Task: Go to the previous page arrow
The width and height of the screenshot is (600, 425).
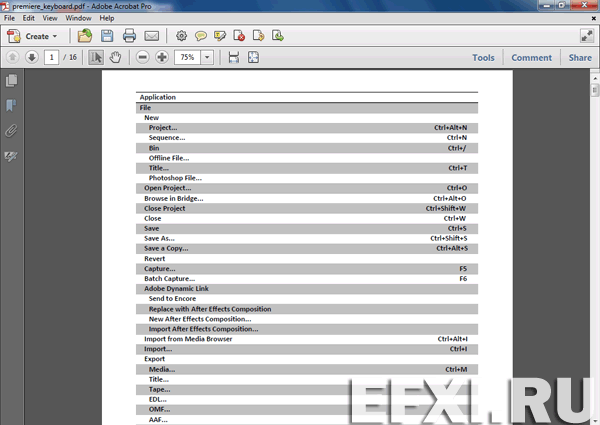Action: click(12, 57)
